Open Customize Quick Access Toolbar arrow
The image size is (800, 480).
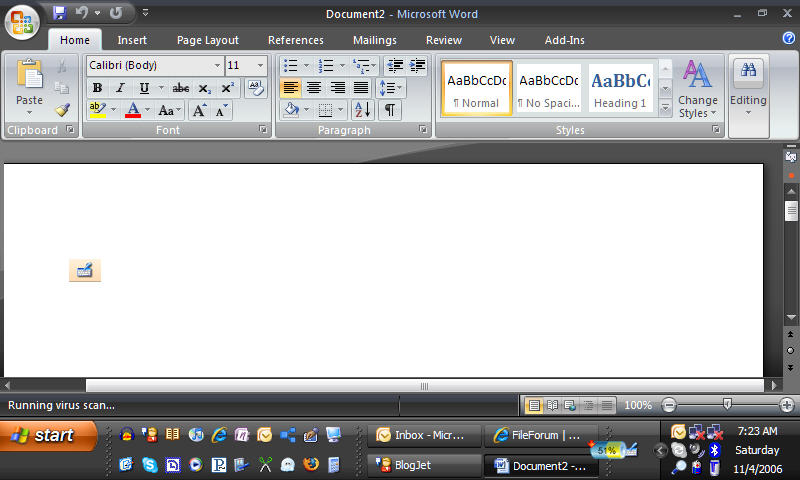pyautogui.click(x=145, y=12)
